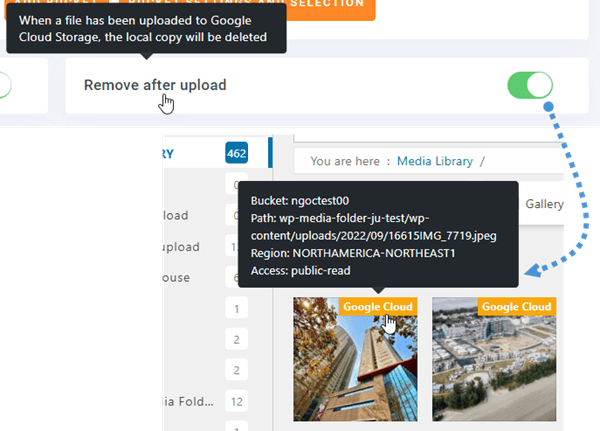
Task: Click Google Cloud badge on aerial image
Action: click(x=516, y=306)
